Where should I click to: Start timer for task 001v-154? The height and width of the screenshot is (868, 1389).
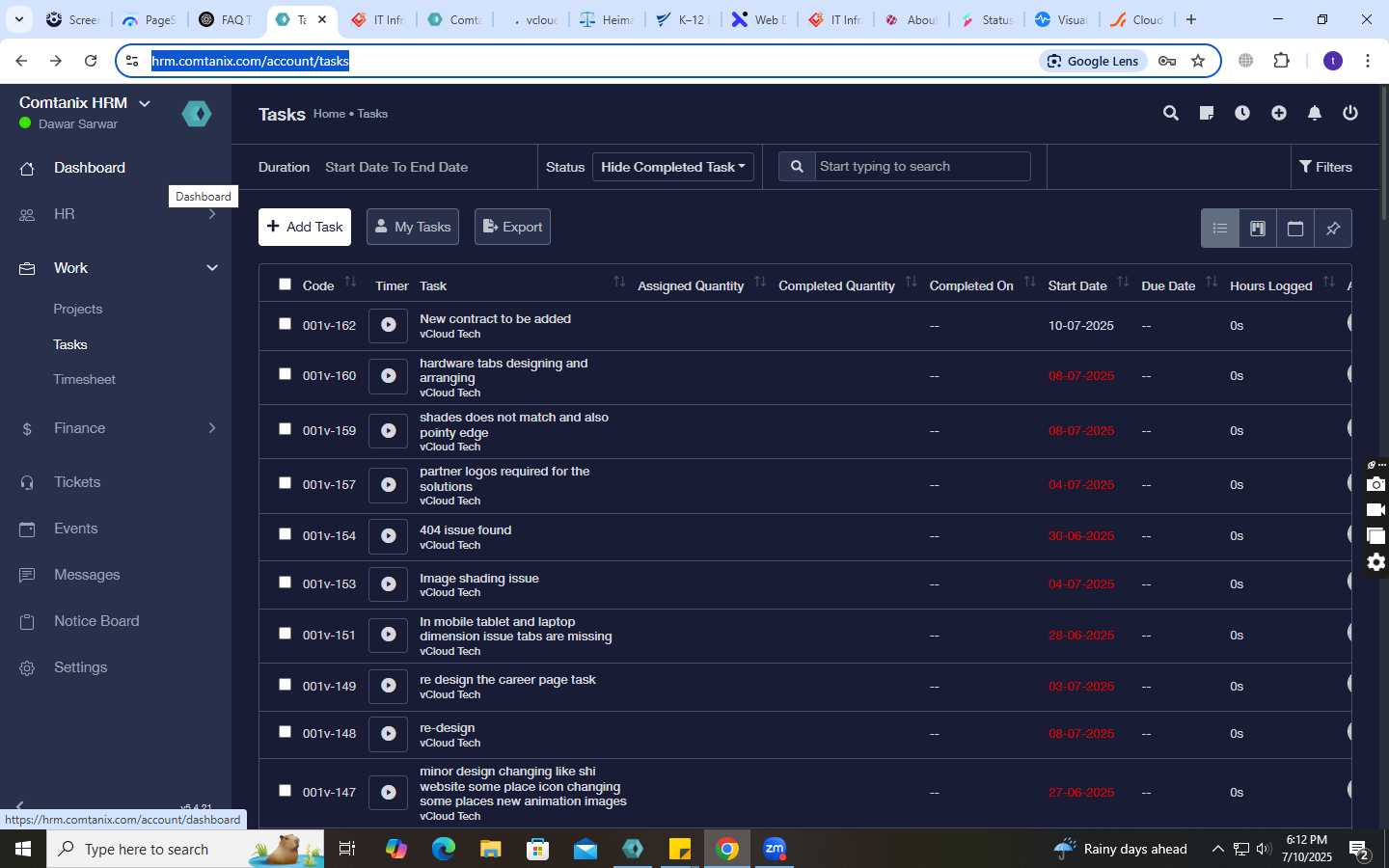[389, 535]
